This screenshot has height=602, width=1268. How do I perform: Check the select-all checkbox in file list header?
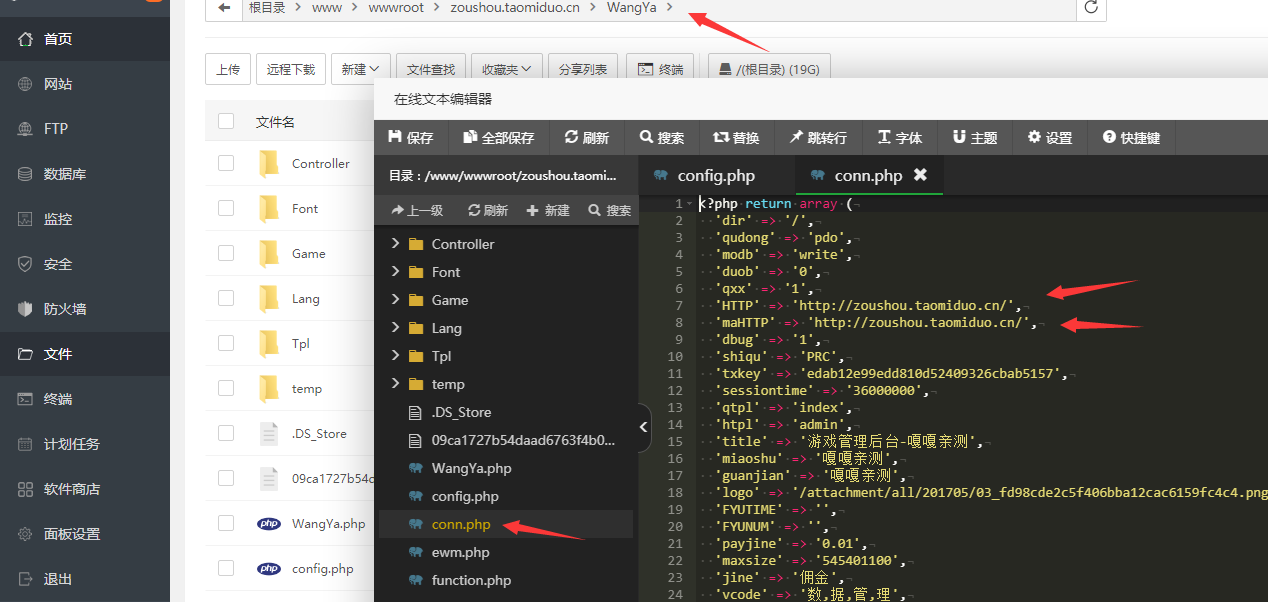point(226,121)
